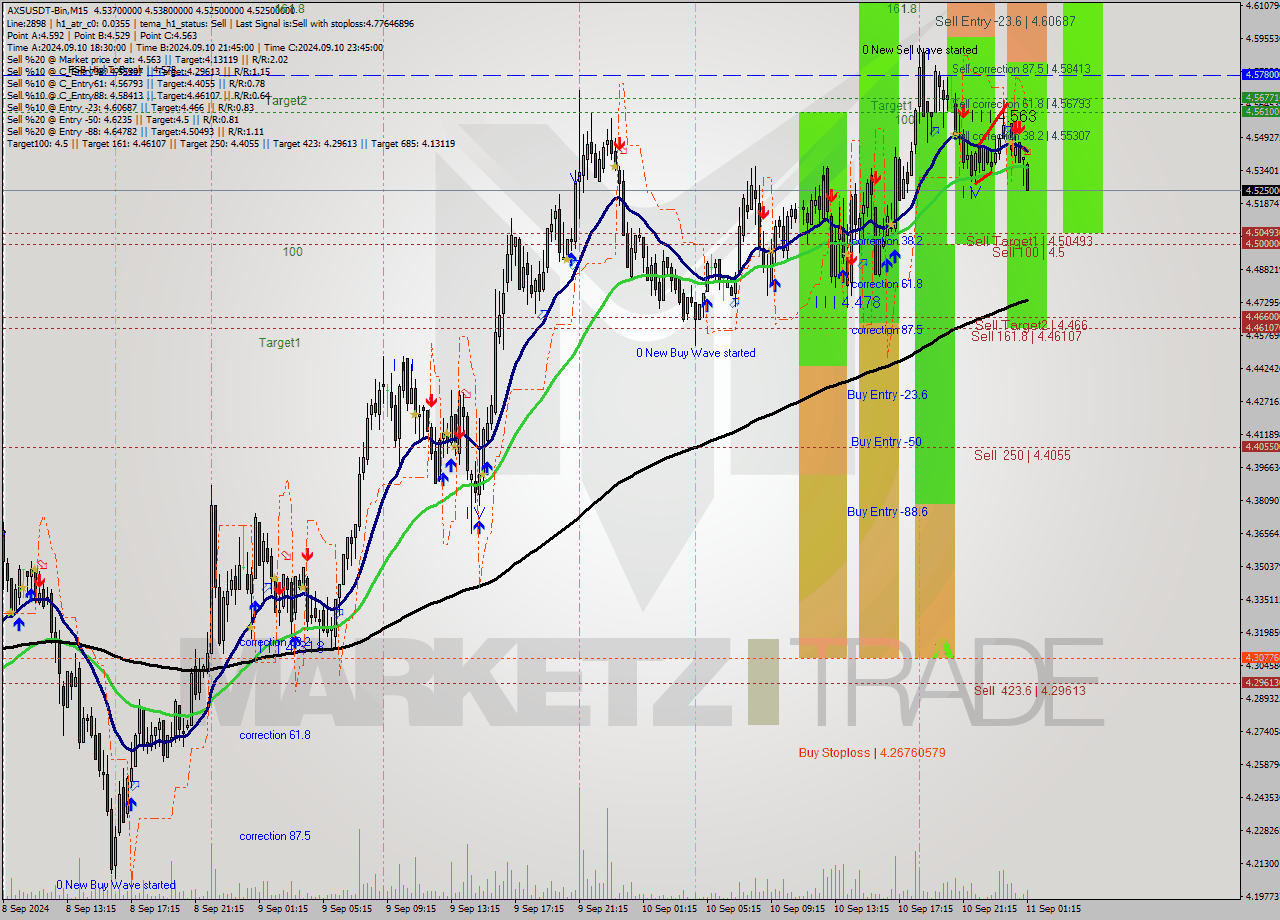
Task: Click the 'Line:2898 | h1_atr_c0: 0.0355' info line
Action: coord(209,22)
